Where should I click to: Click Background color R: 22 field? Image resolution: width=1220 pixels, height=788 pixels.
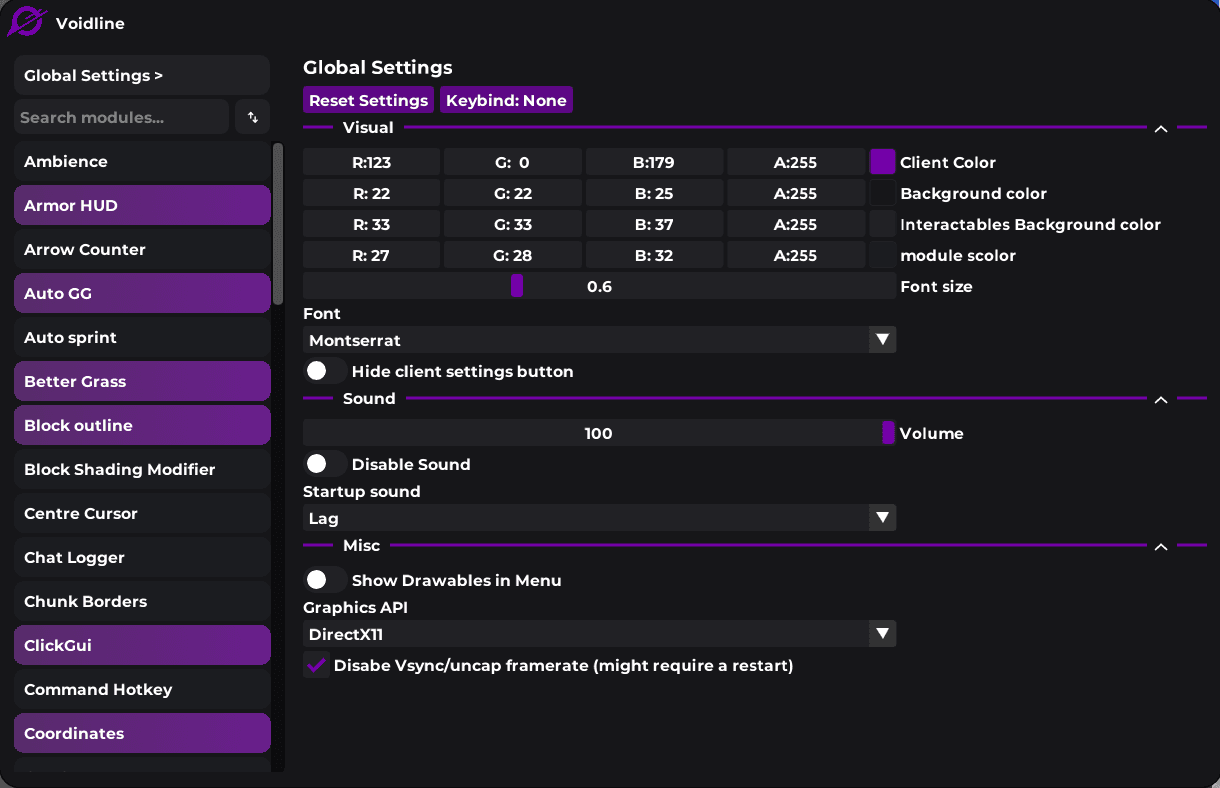(x=371, y=193)
